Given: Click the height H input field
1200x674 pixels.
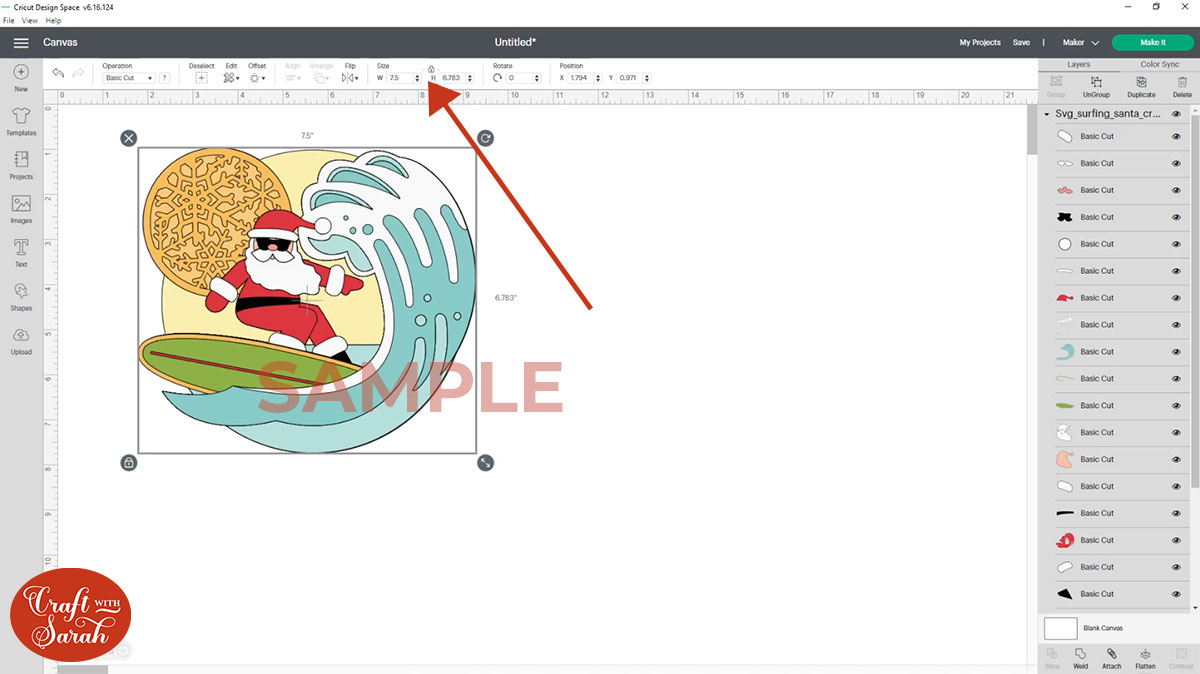Looking at the screenshot, I should click(x=453, y=78).
